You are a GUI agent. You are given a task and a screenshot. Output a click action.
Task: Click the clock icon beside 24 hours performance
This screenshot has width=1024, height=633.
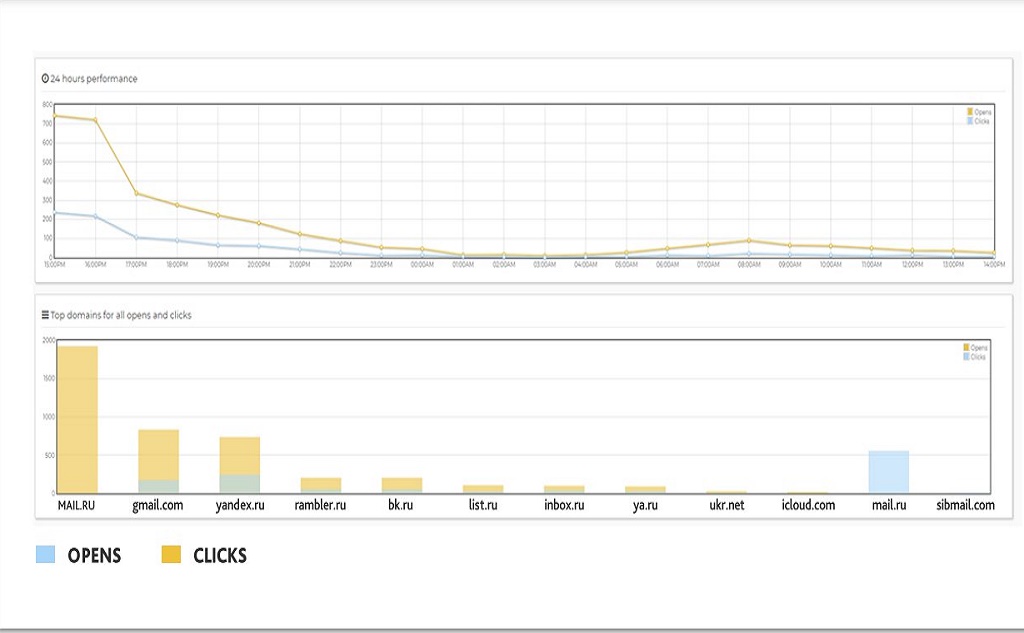pos(45,78)
